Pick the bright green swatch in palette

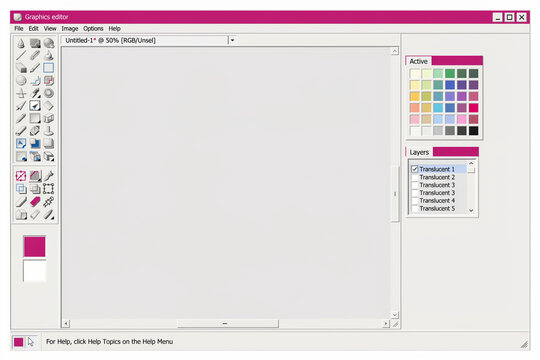(x=450, y=73)
